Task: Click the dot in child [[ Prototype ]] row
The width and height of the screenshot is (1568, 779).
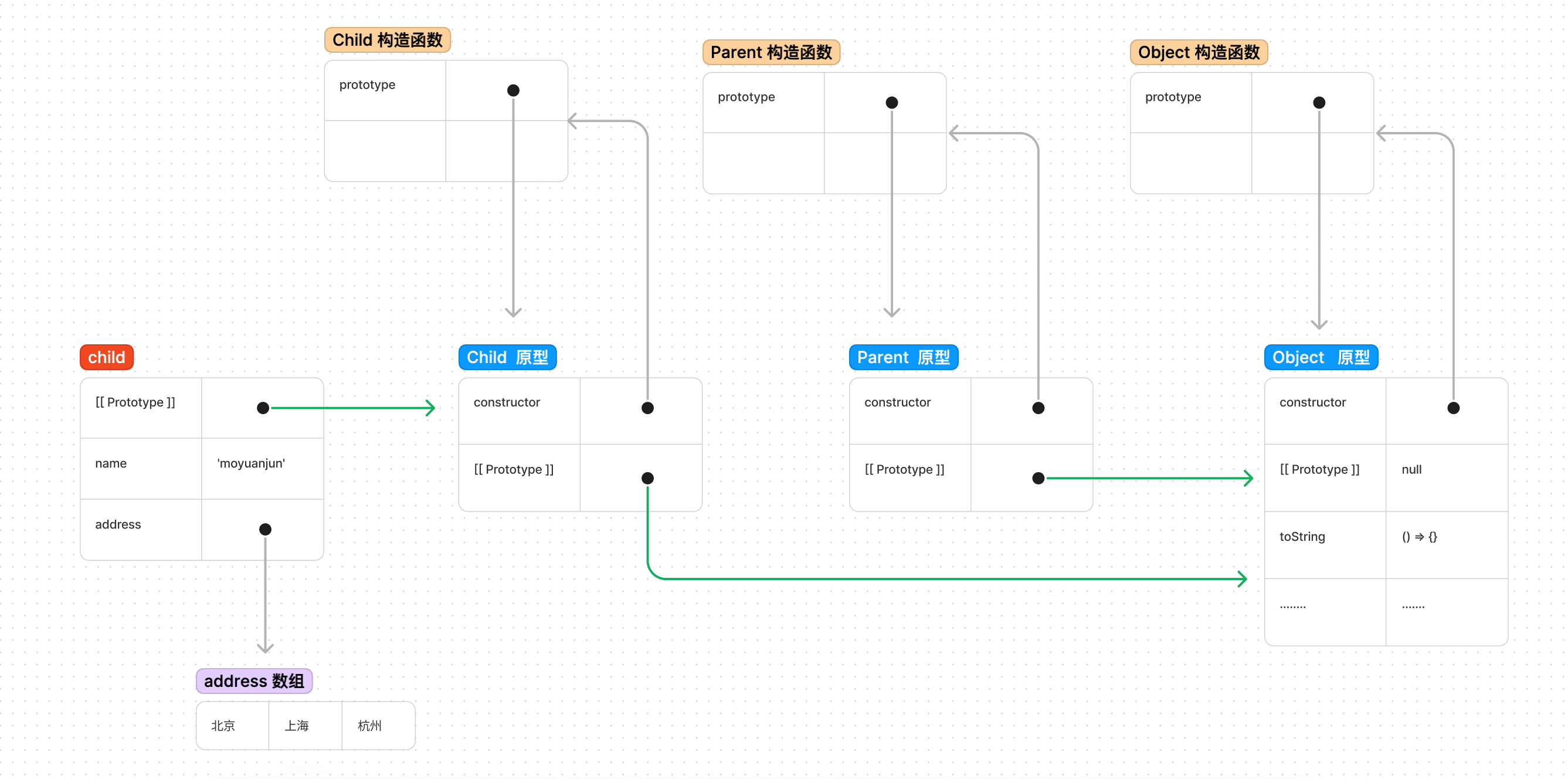Action: pyautogui.click(x=263, y=408)
